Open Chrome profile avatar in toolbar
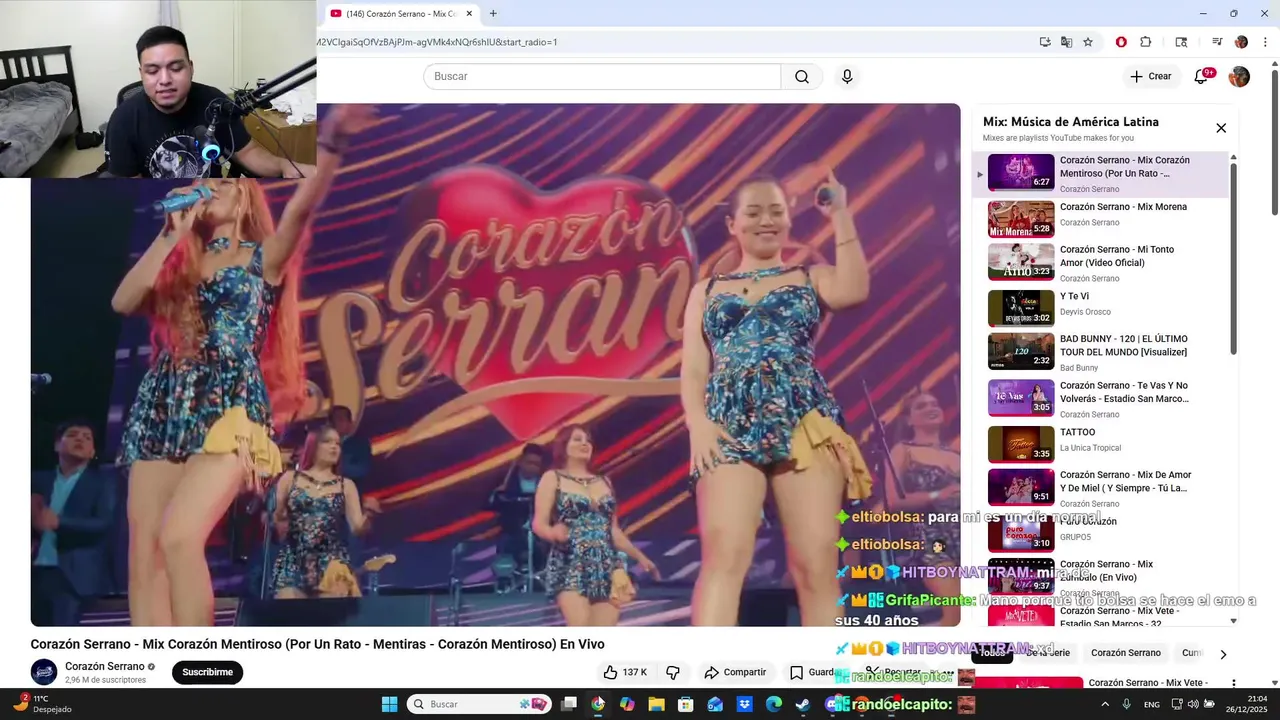This screenshot has height=720, width=1280. [x=1241, y=42]
